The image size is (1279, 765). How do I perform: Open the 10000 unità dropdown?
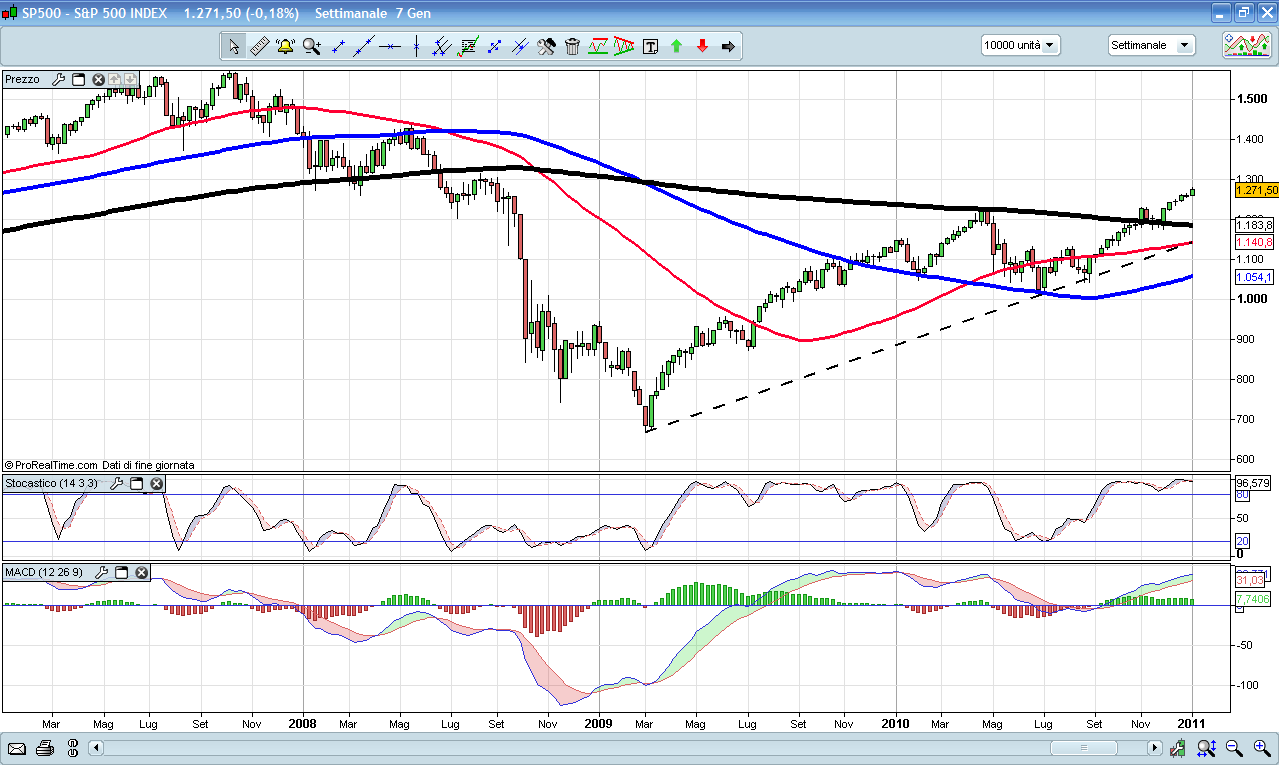point(1020,46)
